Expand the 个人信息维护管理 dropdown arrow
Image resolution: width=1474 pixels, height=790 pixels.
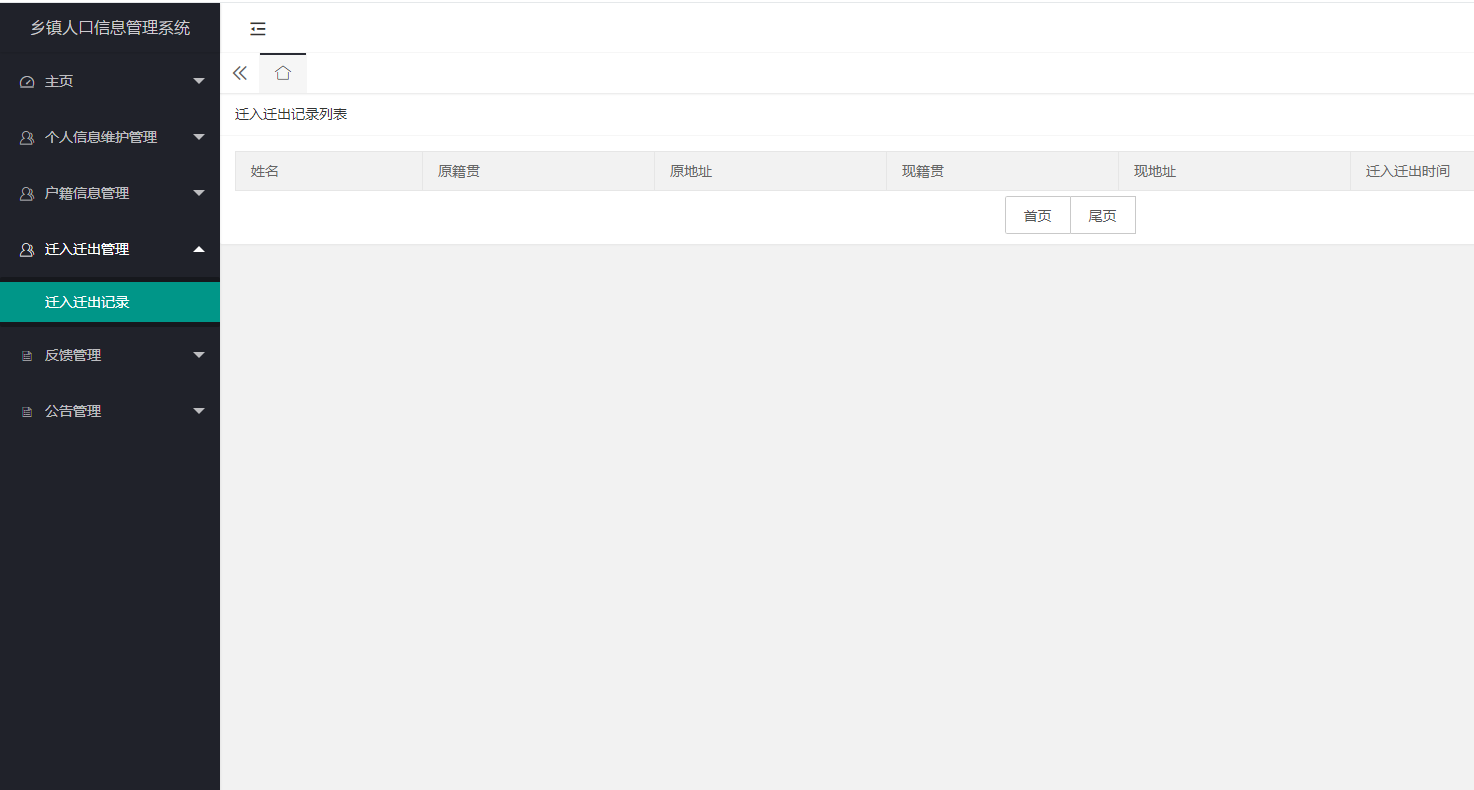tap(199, 137)
